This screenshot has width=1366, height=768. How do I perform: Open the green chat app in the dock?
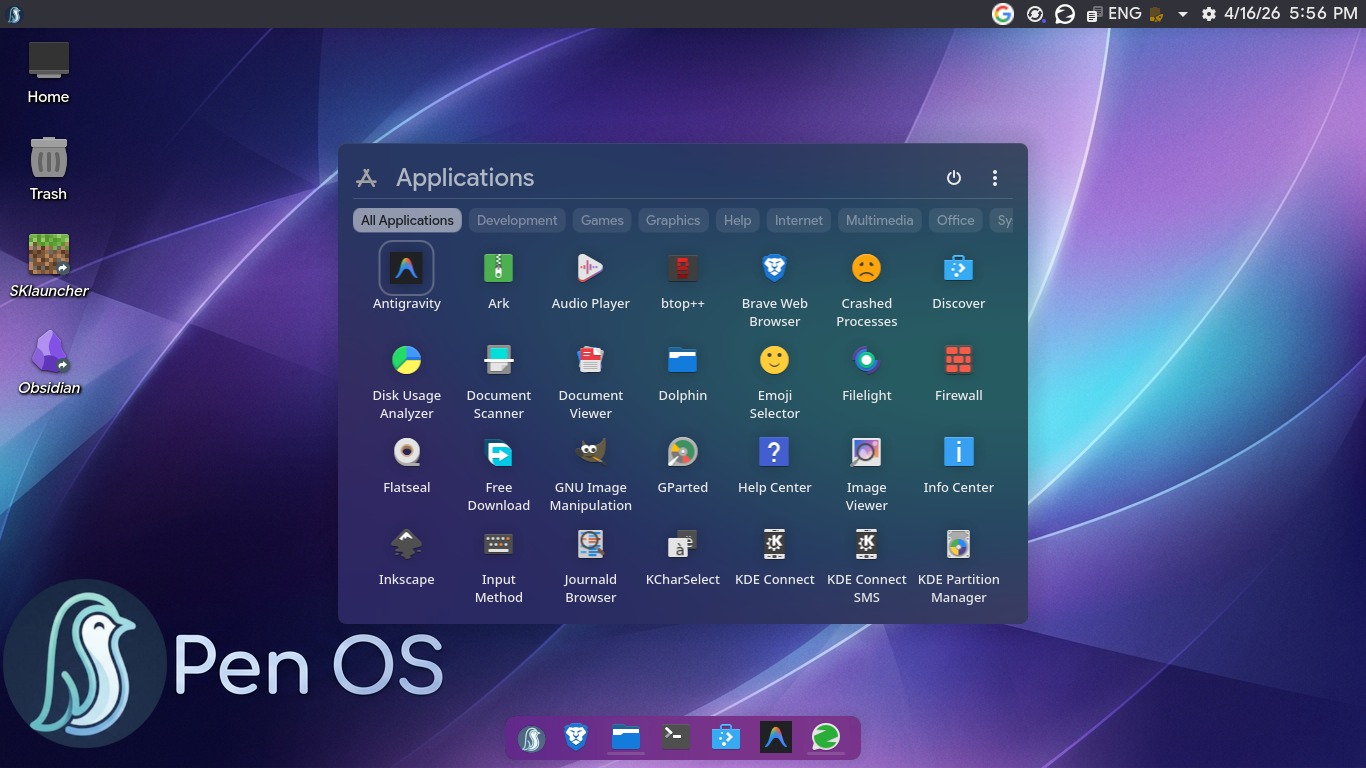(x=826, y=738)
